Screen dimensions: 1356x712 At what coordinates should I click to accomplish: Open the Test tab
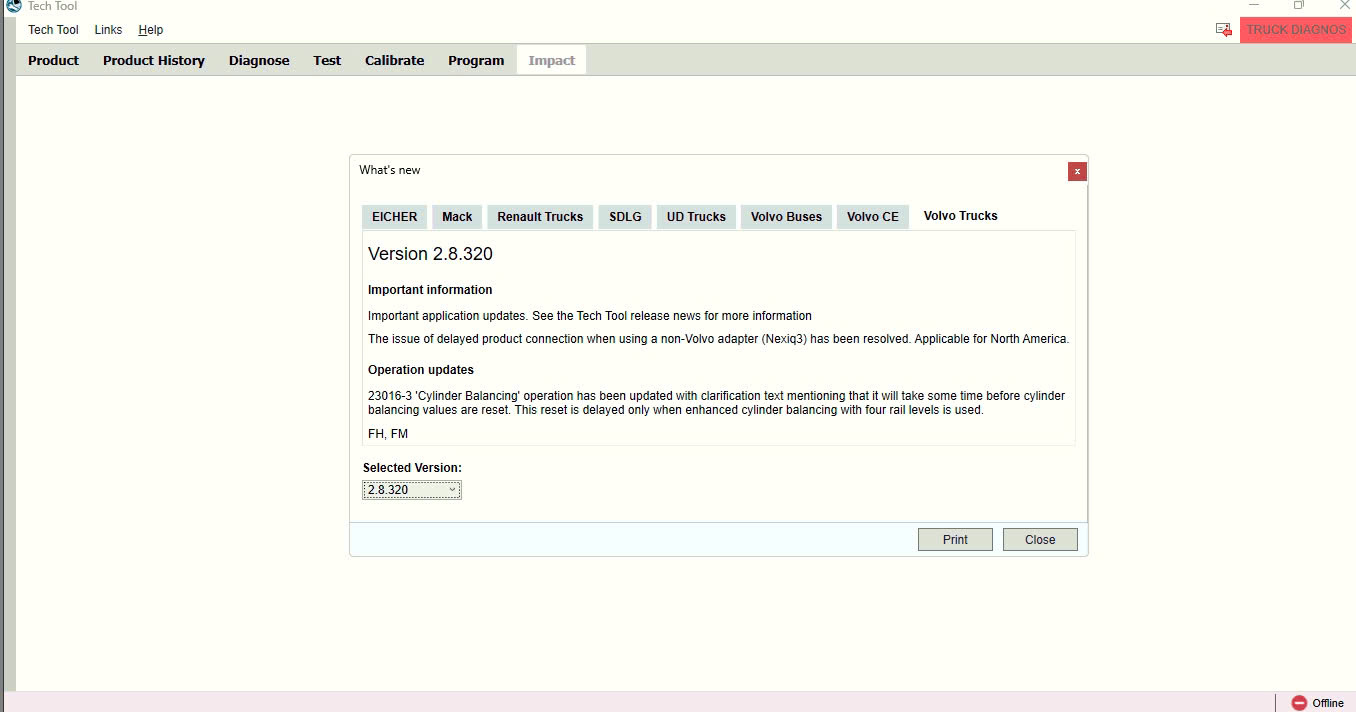[327, 60]
